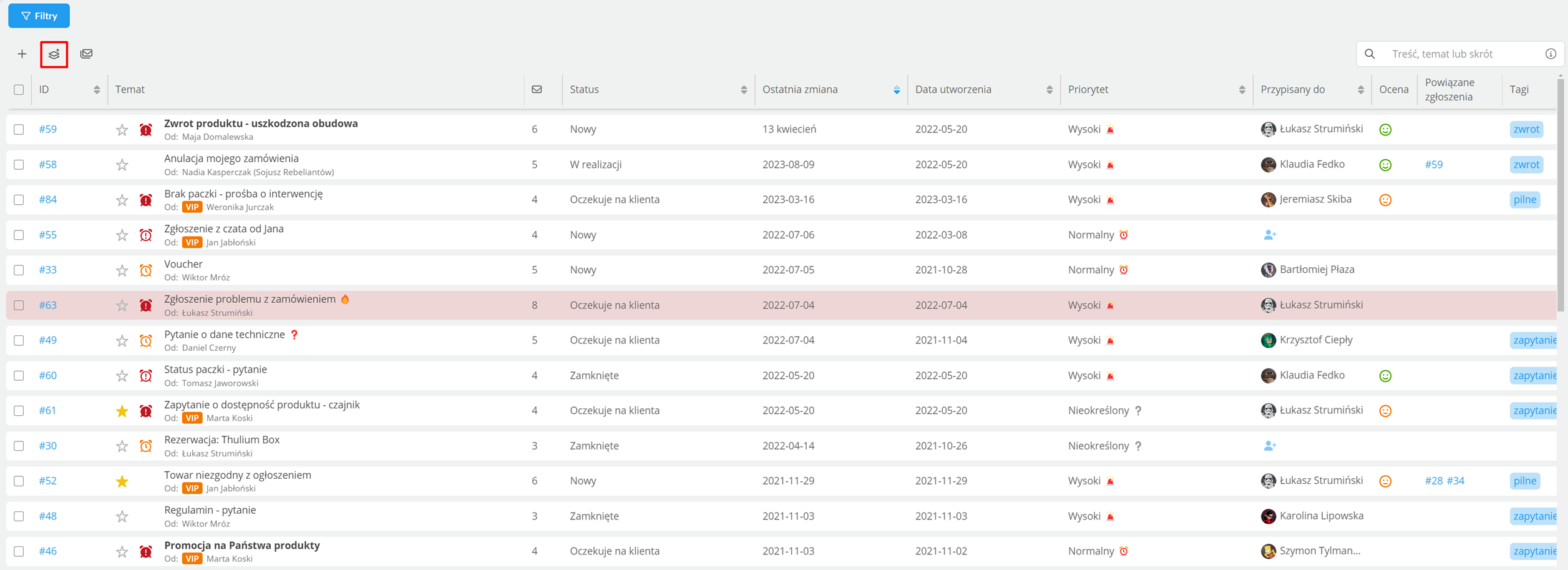The width and height of the screenshot is (1568, 570).
Task: Click assign-user icon on ticket #30
Action: coord(1269,446)
